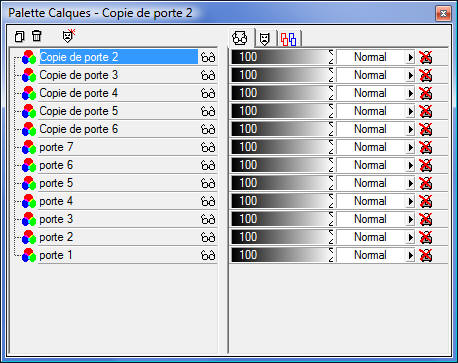
Task: Open blend mode dropdown arrow for porte 4
Action: (410, 202)
